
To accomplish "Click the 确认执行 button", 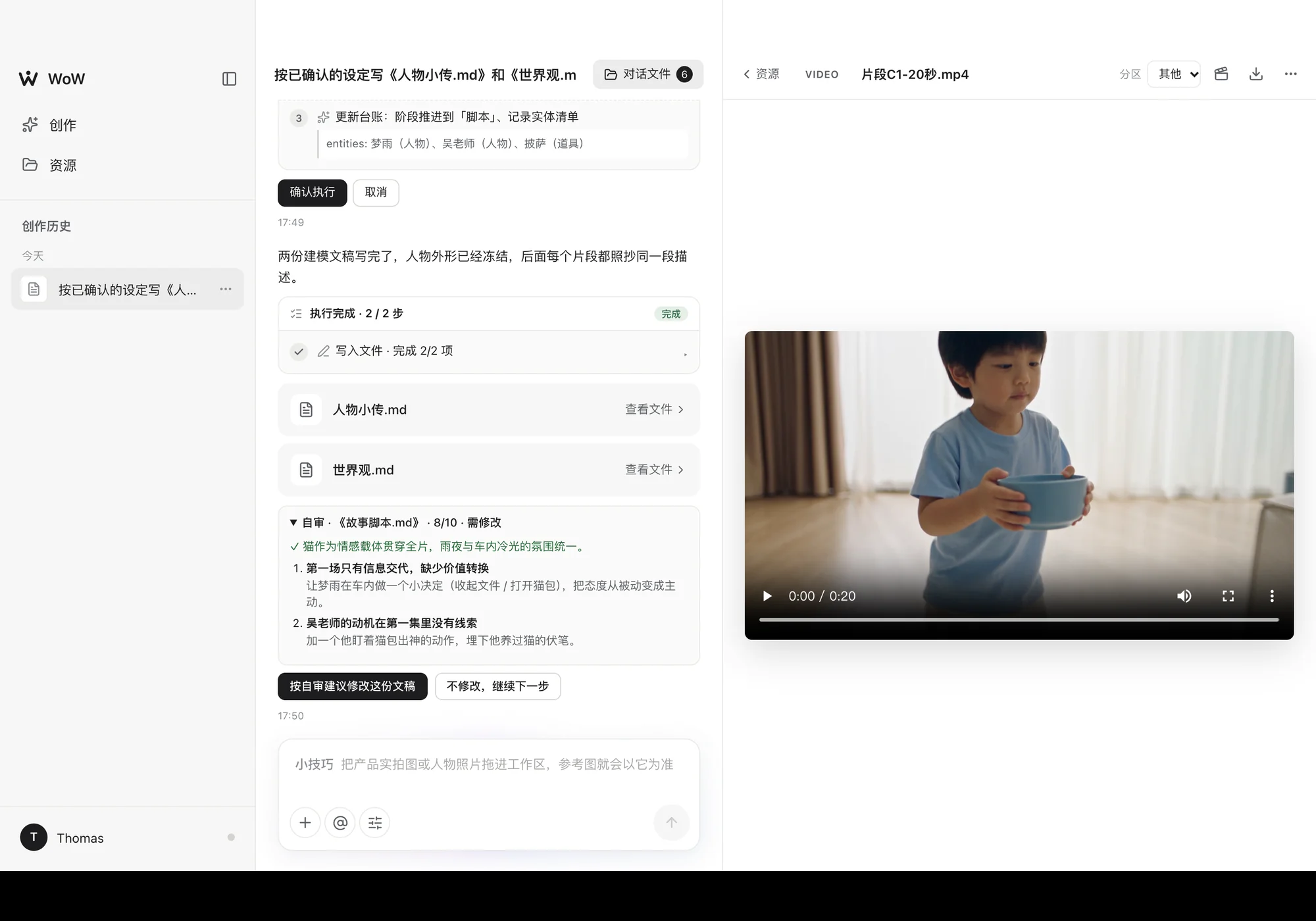I will [313, 192].
